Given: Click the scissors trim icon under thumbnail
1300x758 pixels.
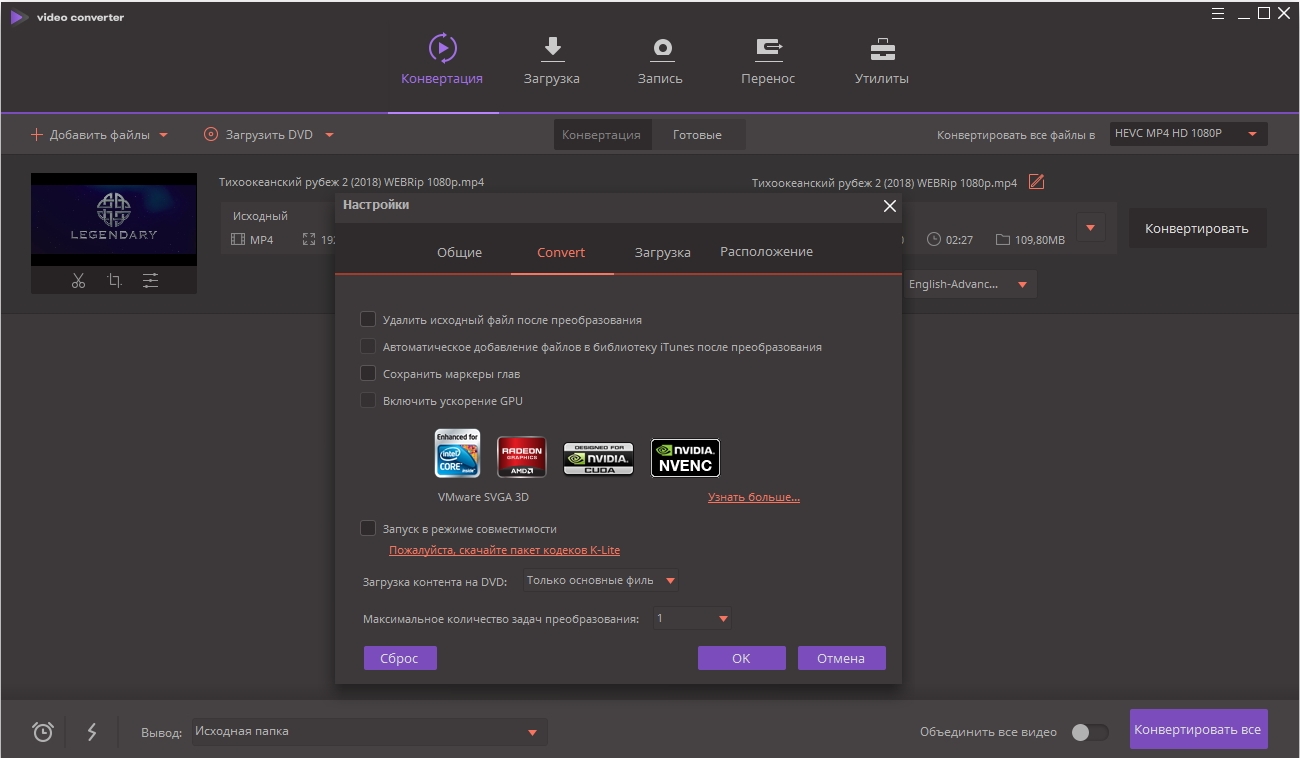Looking at the screenshot, I should tap(79, 281).
